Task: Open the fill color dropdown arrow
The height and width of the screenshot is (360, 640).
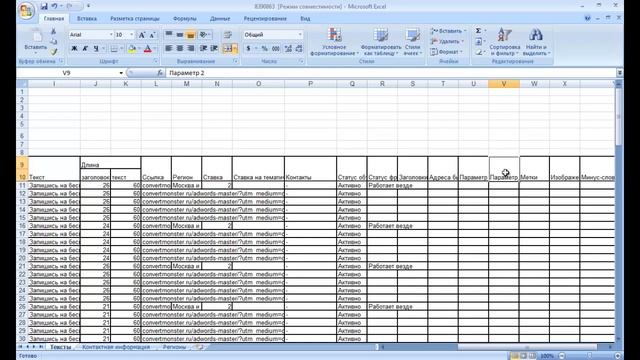Action: pyautogui.click(x=139, y=49)
